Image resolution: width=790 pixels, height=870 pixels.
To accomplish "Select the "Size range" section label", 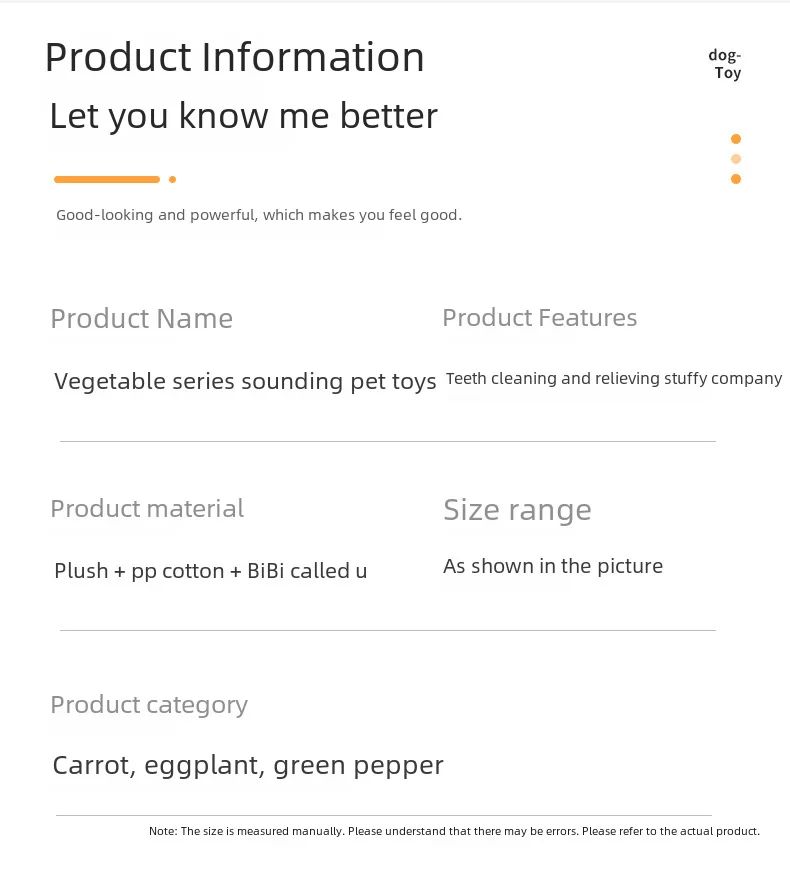I will click(x=517, y=510).
